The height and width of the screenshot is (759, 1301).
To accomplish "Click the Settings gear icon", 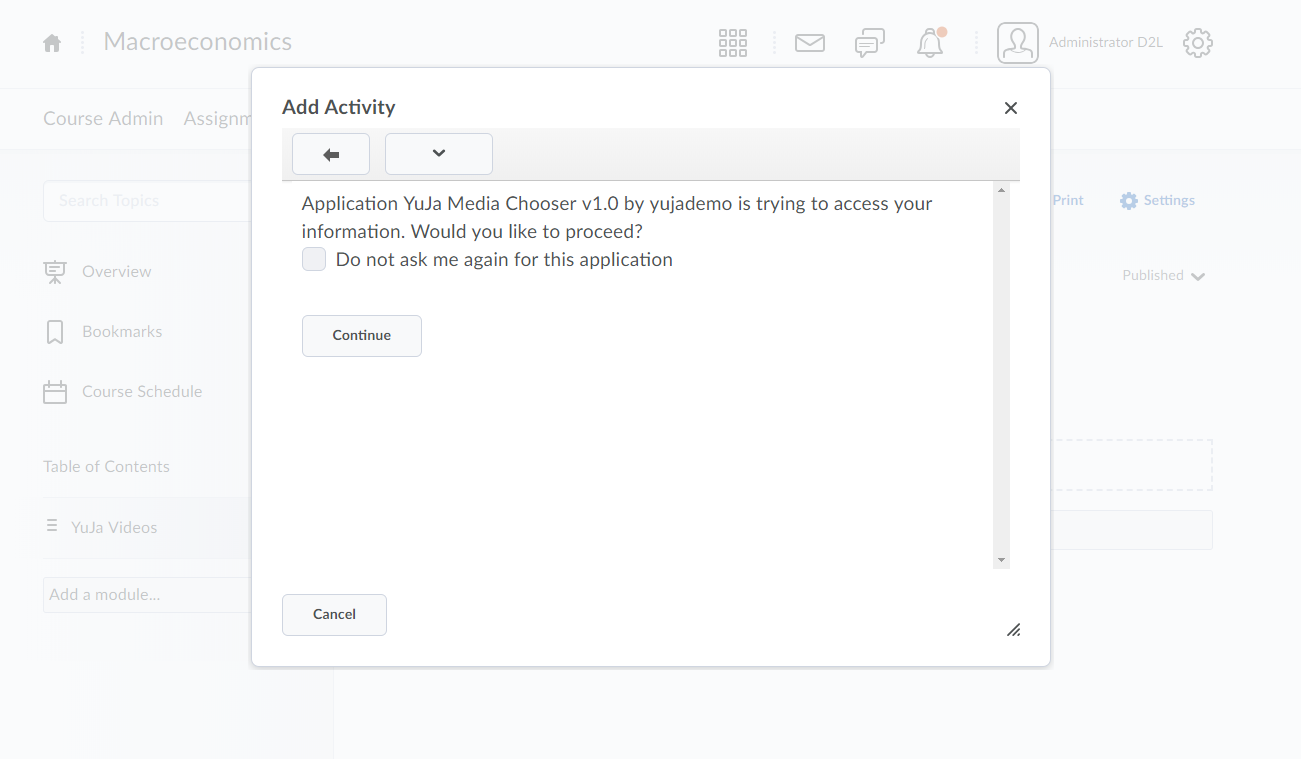I will [x=1129, y=201].
